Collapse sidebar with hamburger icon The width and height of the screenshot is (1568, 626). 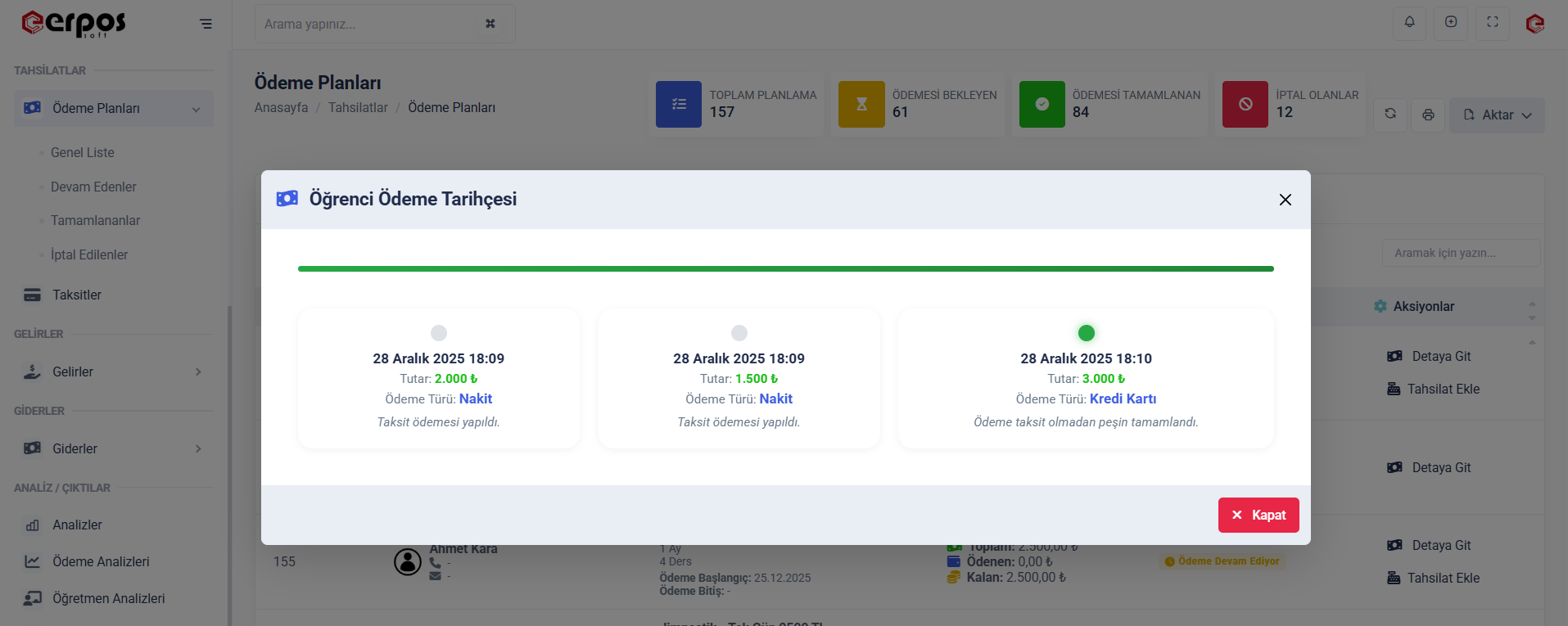coord(206,24)
